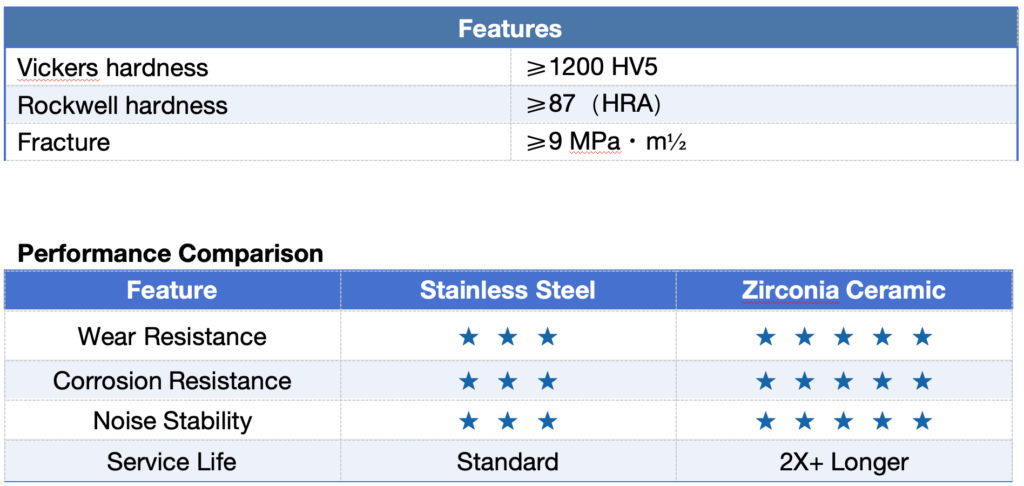Click the Features table header
Image resolution: width=1024 pixels, height=486 pixels.
[x=511, y=29]
